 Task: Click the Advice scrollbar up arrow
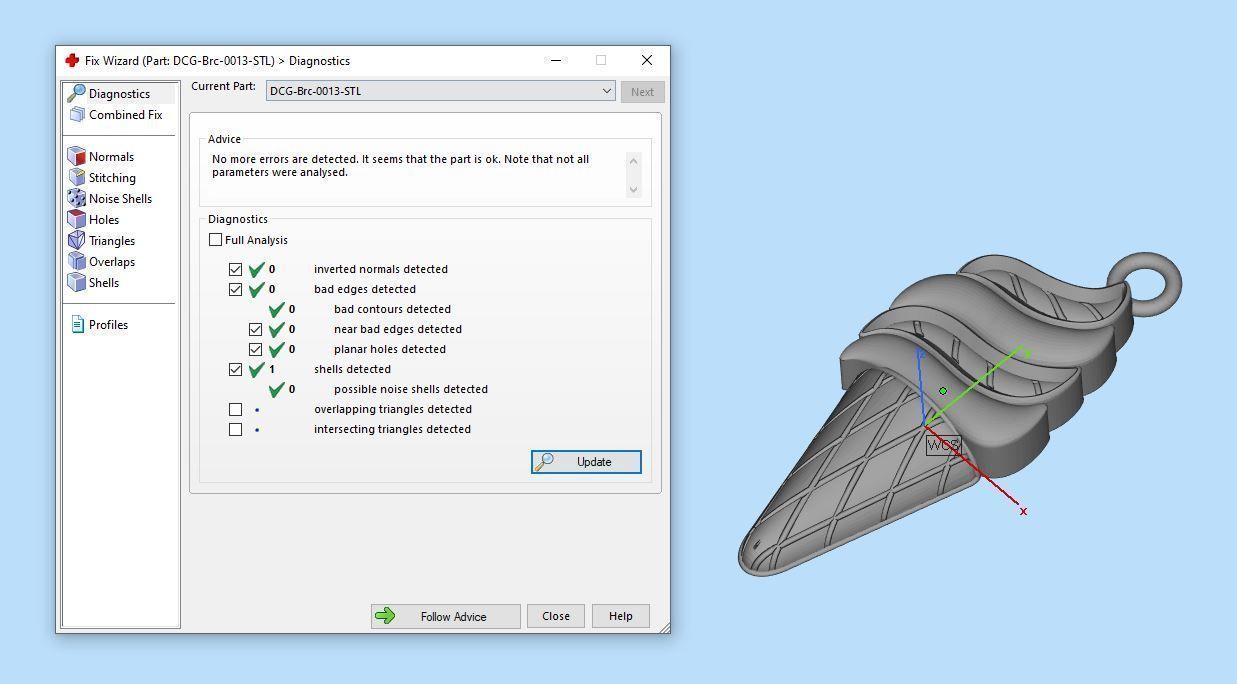pos(633,160)
